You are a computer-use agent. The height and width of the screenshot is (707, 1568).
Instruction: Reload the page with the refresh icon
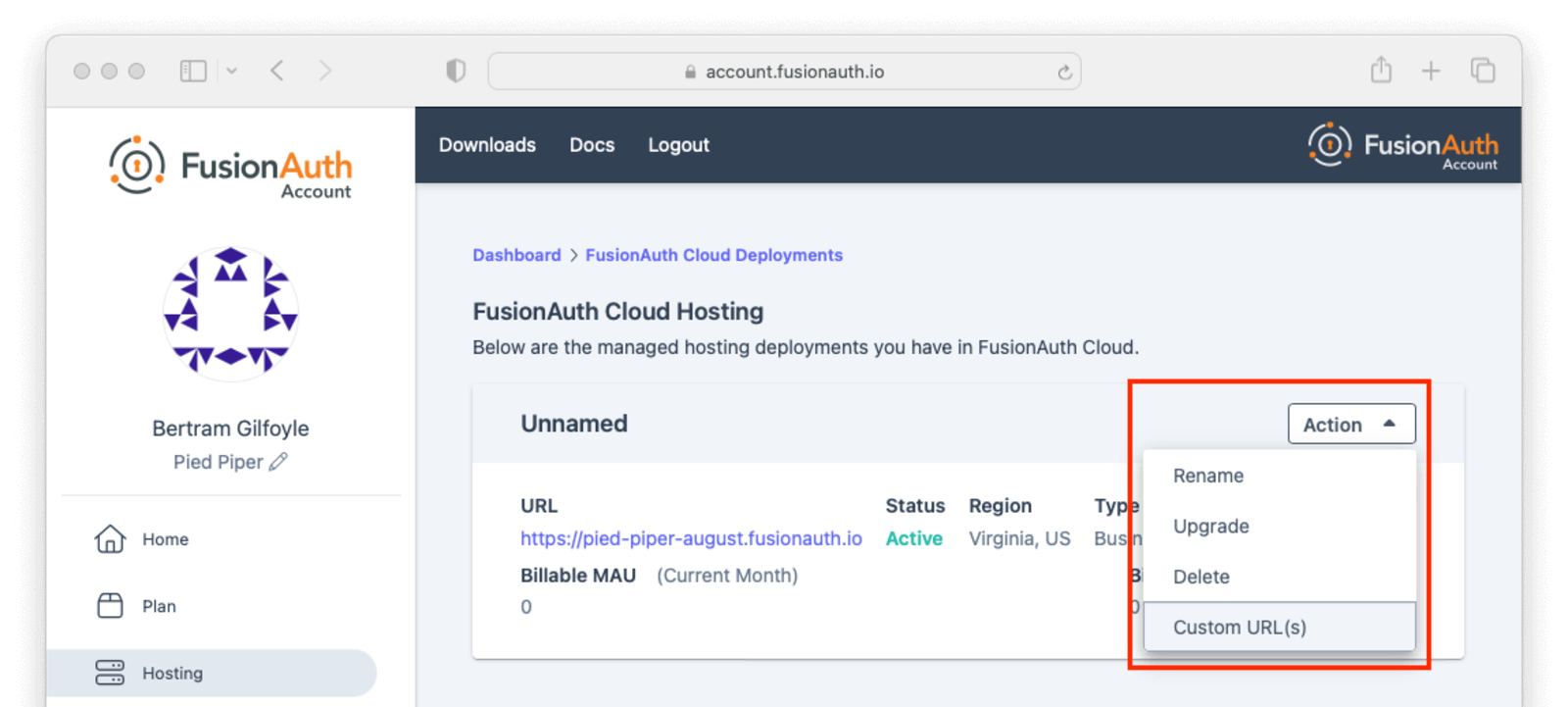pos(1064,72)
